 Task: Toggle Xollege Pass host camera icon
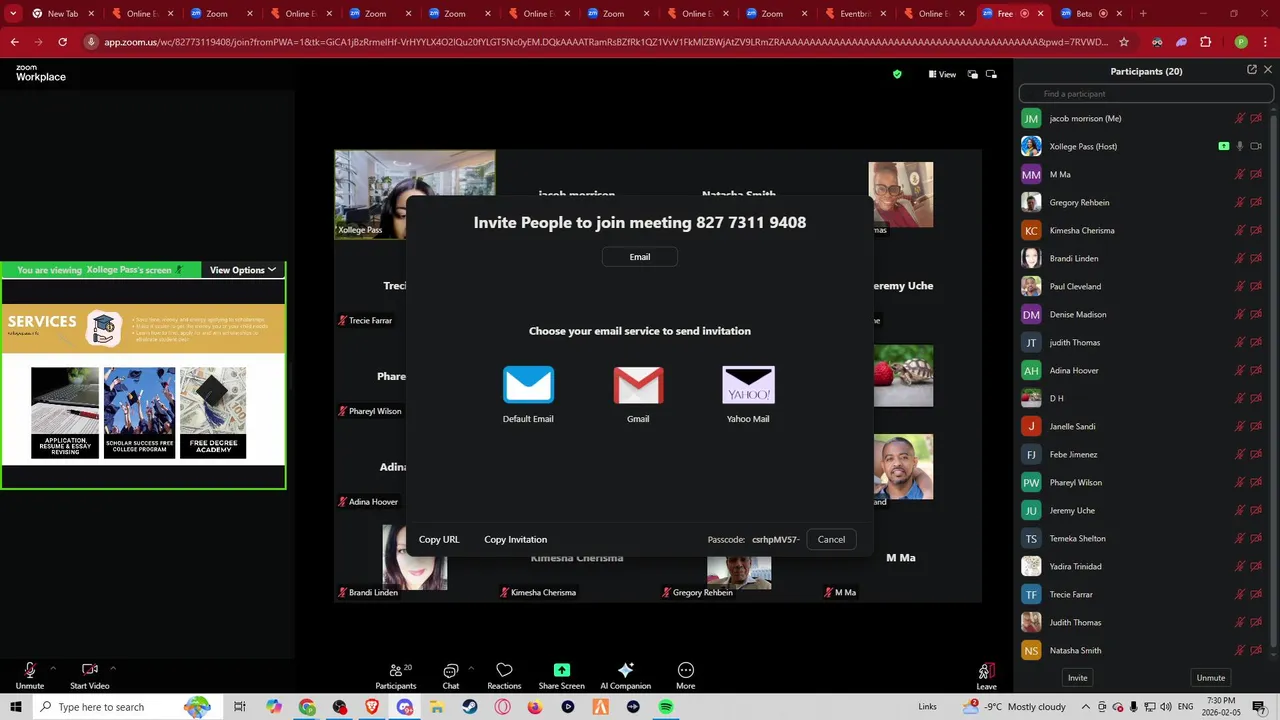pos(1256,146)
